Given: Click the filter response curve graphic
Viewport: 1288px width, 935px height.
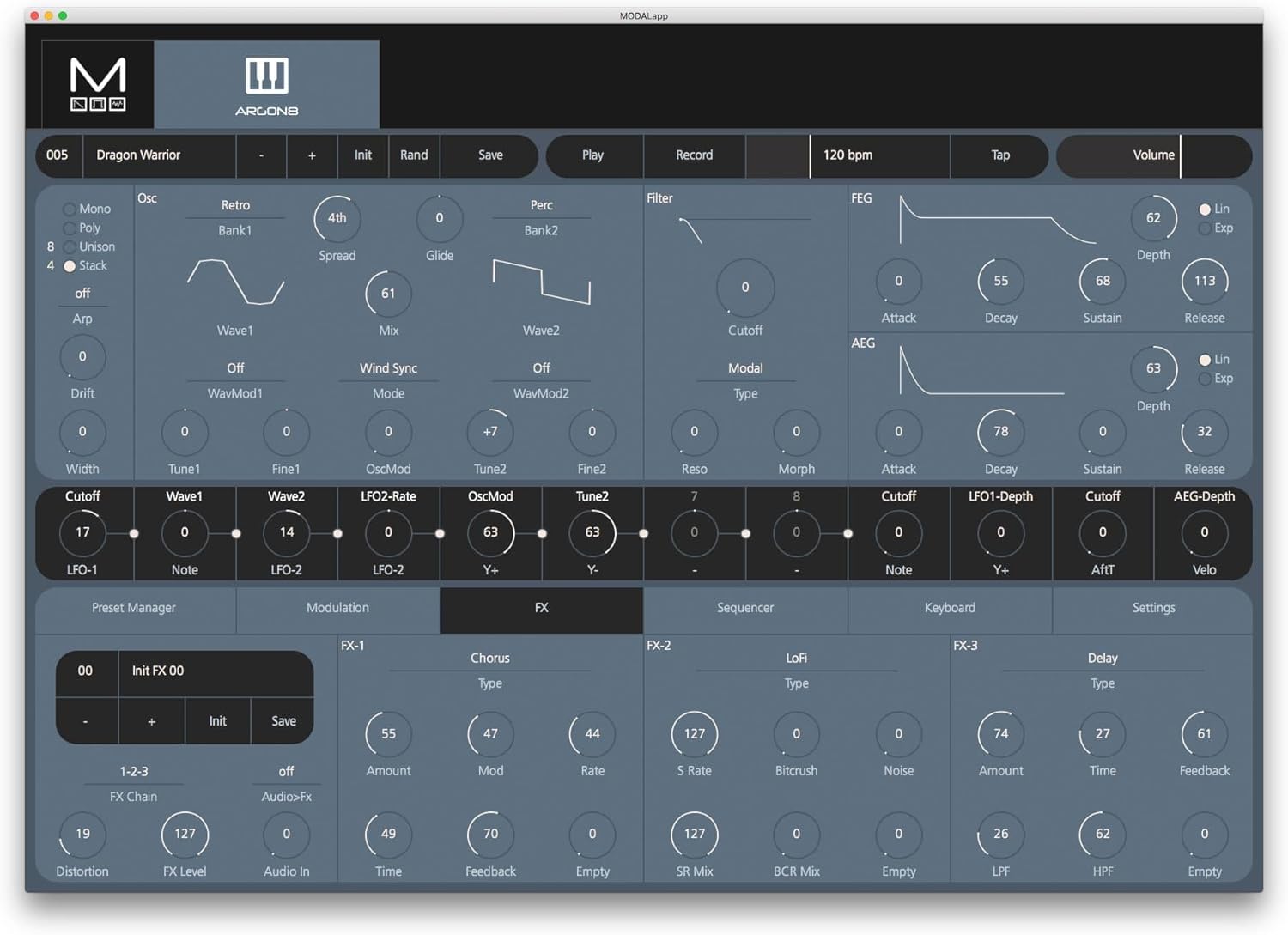Looking at the screenshot, I should coord(692,230).
